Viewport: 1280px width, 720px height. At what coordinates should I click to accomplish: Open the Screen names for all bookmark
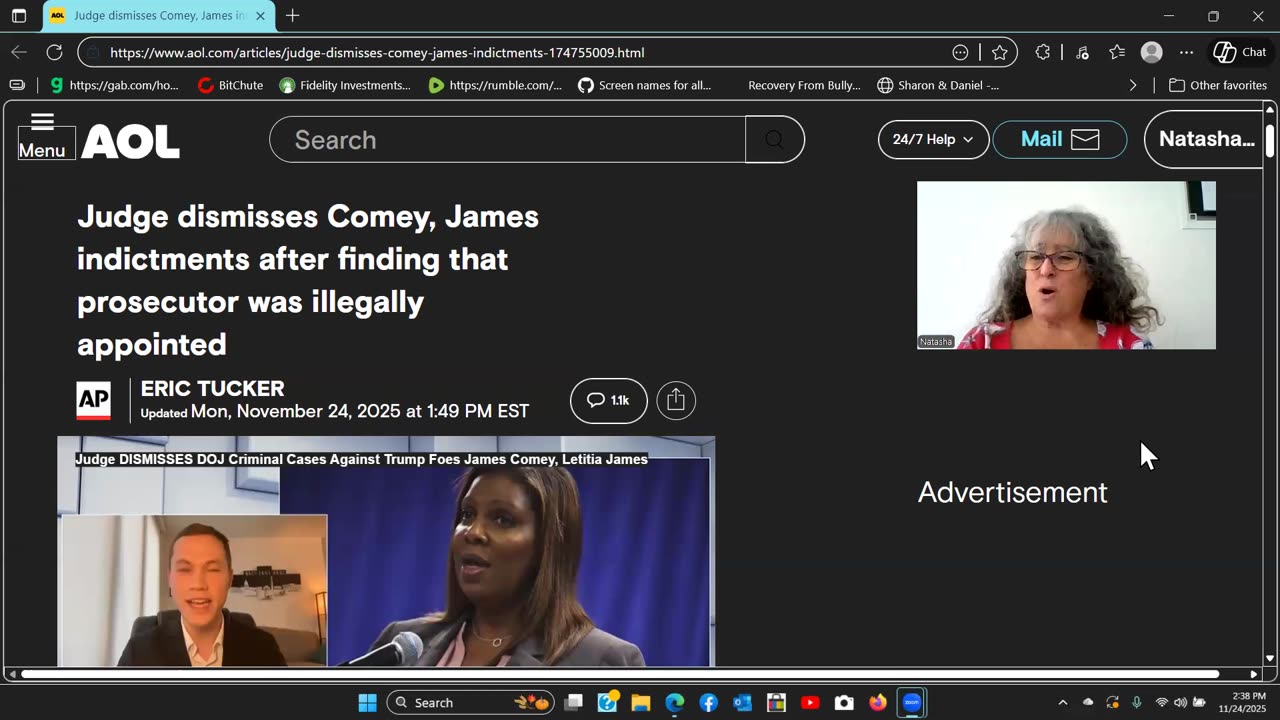pyautogui.click(x=644, y=85)
